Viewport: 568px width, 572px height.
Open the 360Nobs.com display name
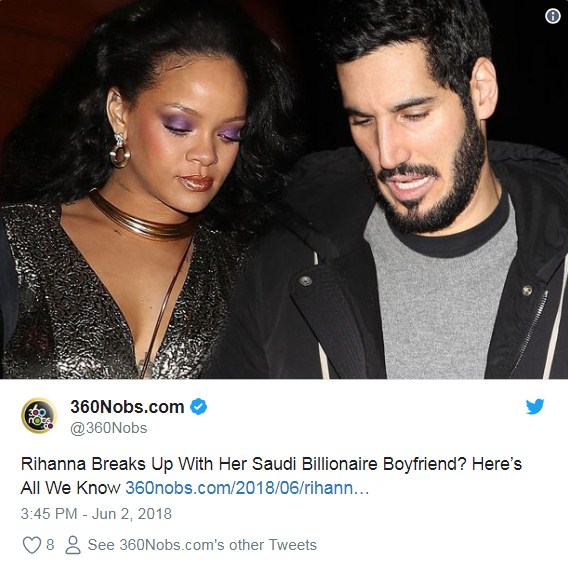coord(127,407)
